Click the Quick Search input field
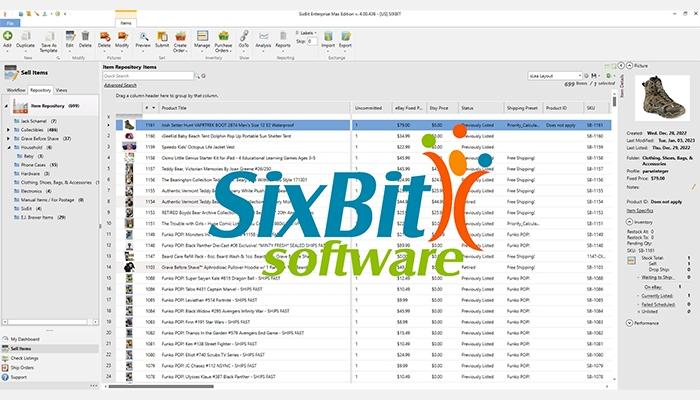The height and width of the screenshot is (400, 700). click(148, 76)
